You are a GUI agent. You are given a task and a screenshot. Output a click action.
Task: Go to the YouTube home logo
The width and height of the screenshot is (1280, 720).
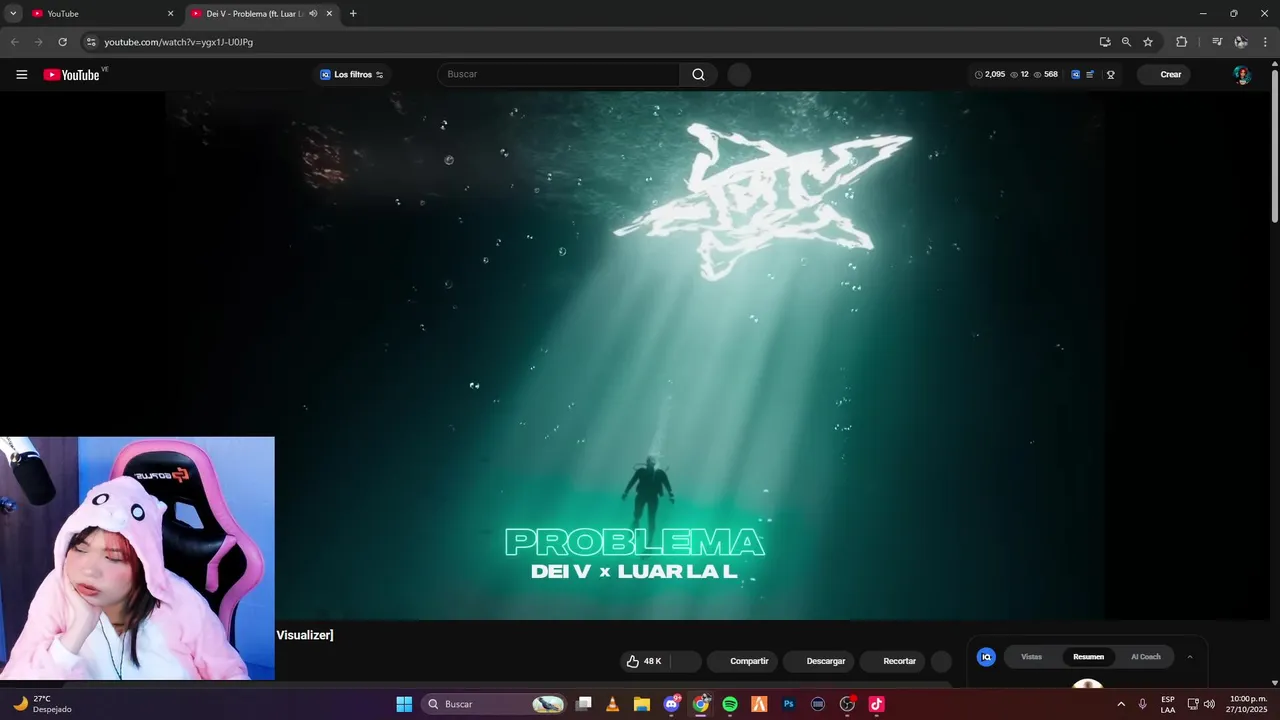(72, 75)
